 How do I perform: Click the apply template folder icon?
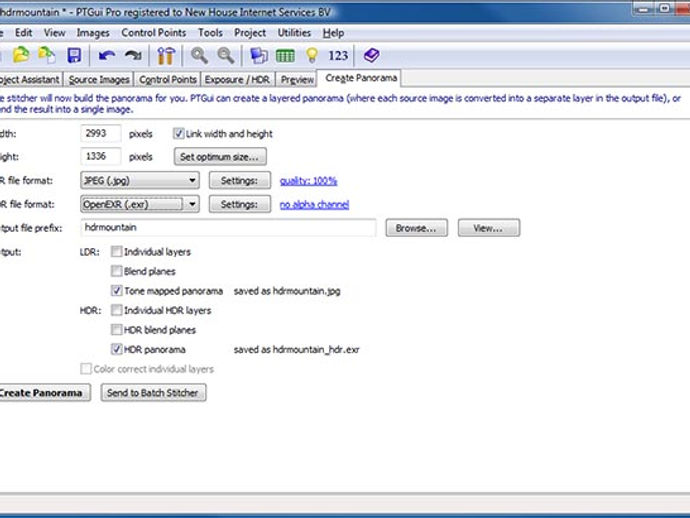tap(47, 55)
